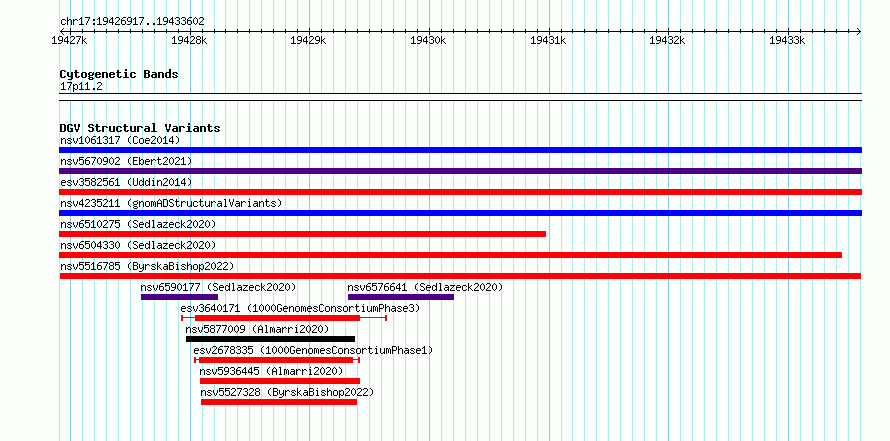
Task: Open the nsv6504330 (Sedlazeck2020) label
Action: click(138, 245)
